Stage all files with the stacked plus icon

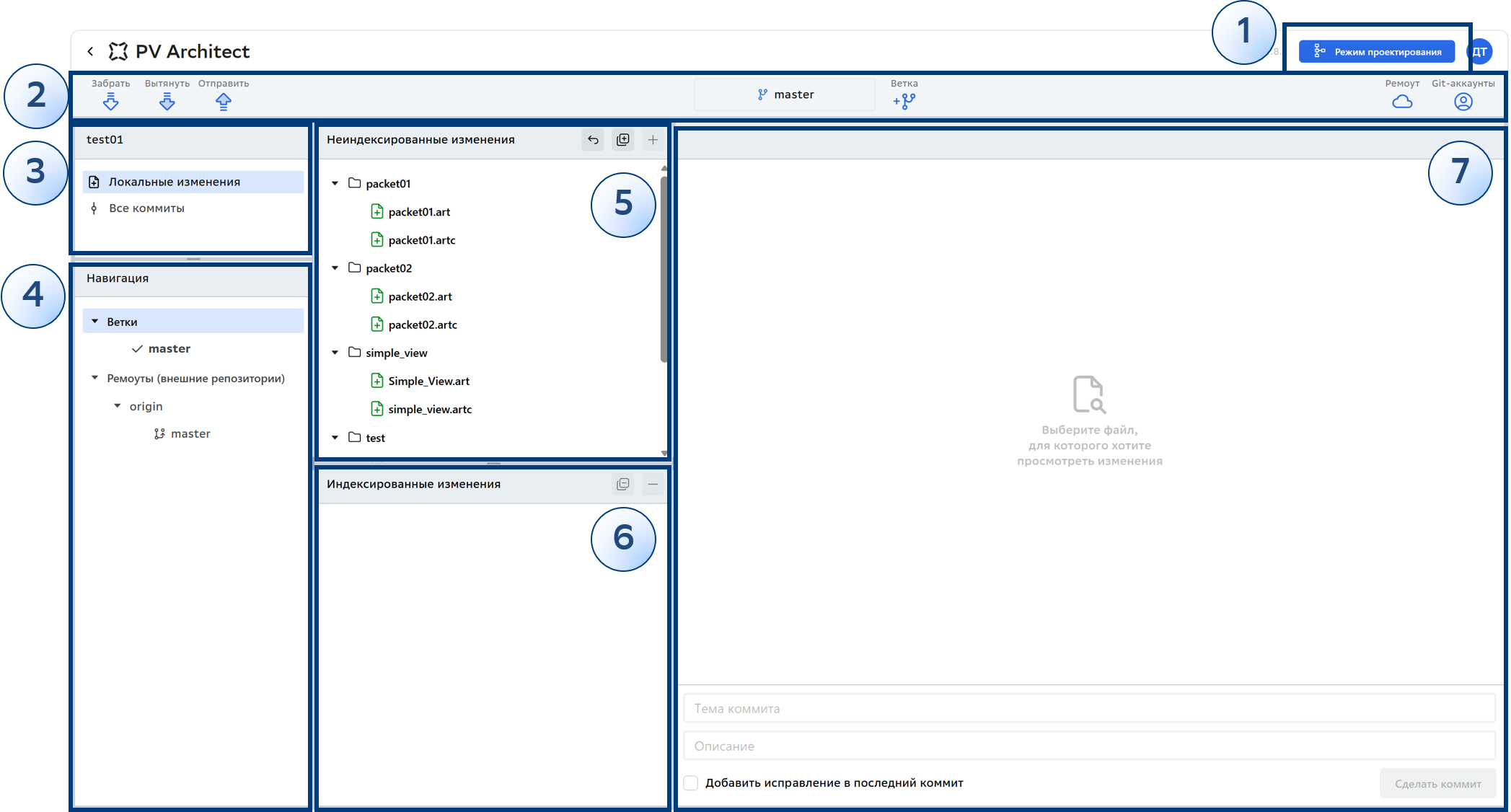click(623, 140)
